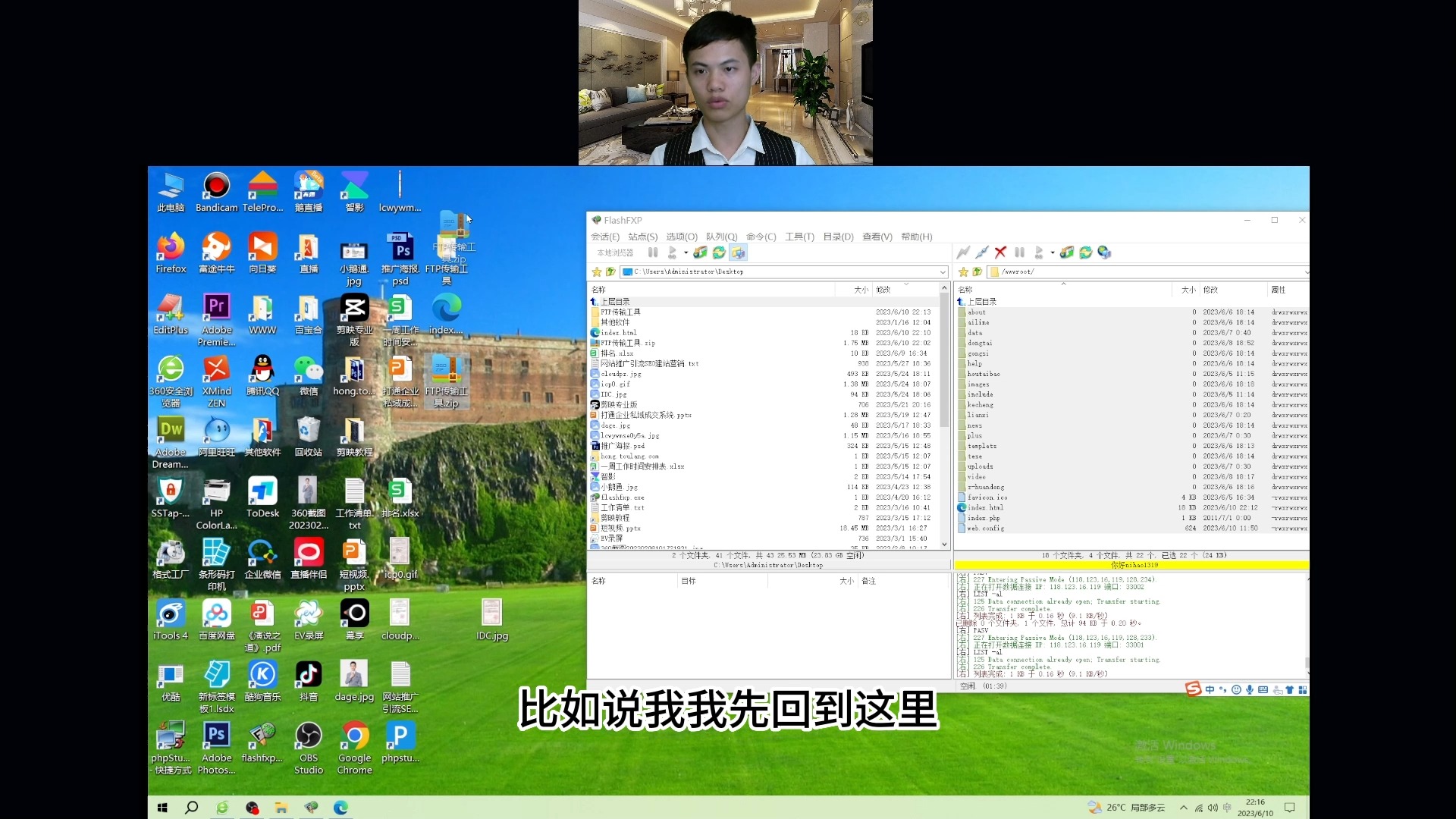1456x819 pixels.
Task: Open 腾讯QQ desktop shortcut
Action: coord(262,375)
